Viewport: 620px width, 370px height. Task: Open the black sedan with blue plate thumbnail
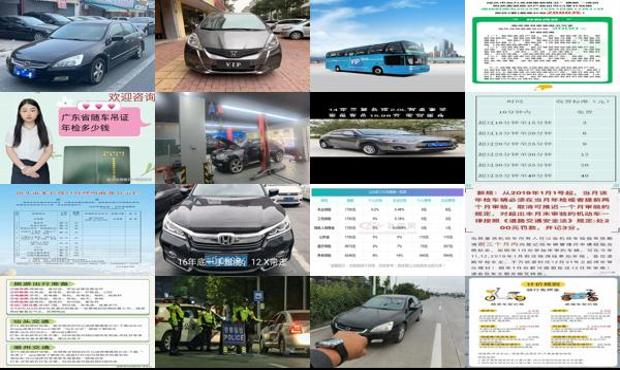77,45
